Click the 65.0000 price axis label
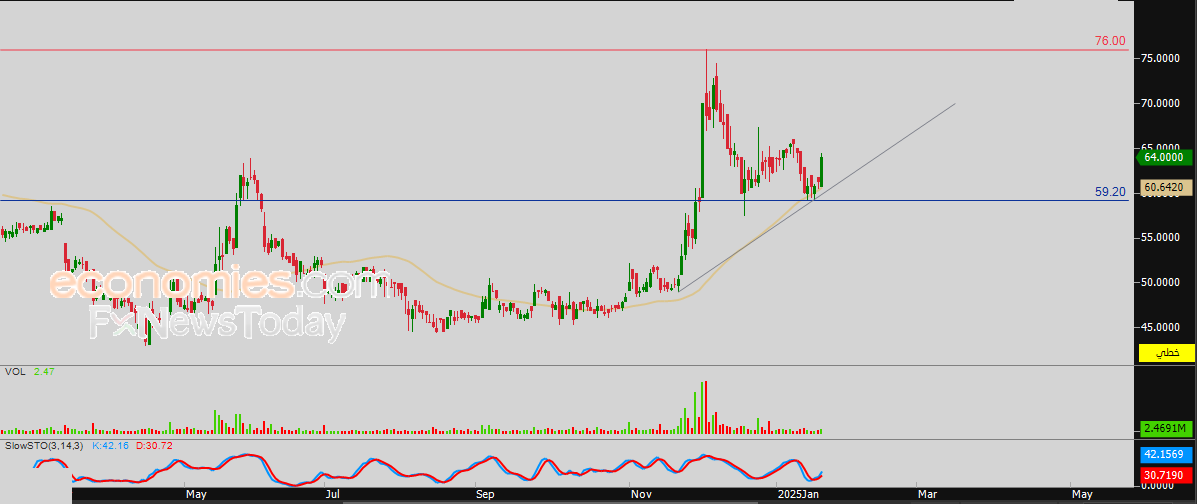 tap(1160, 145)
